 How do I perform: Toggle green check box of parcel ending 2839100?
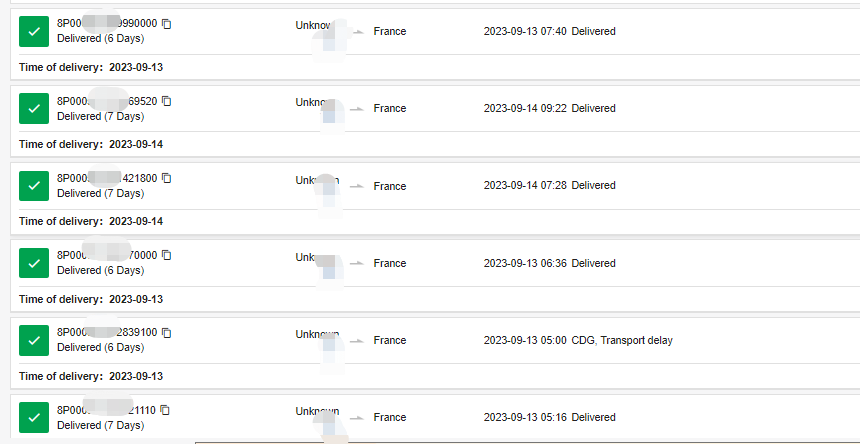click(34, 340)
